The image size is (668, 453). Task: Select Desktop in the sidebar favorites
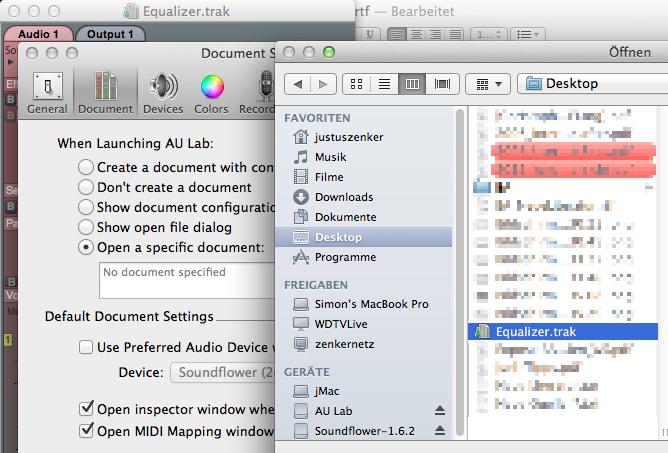pyautogui.click(x=364, y=237)
